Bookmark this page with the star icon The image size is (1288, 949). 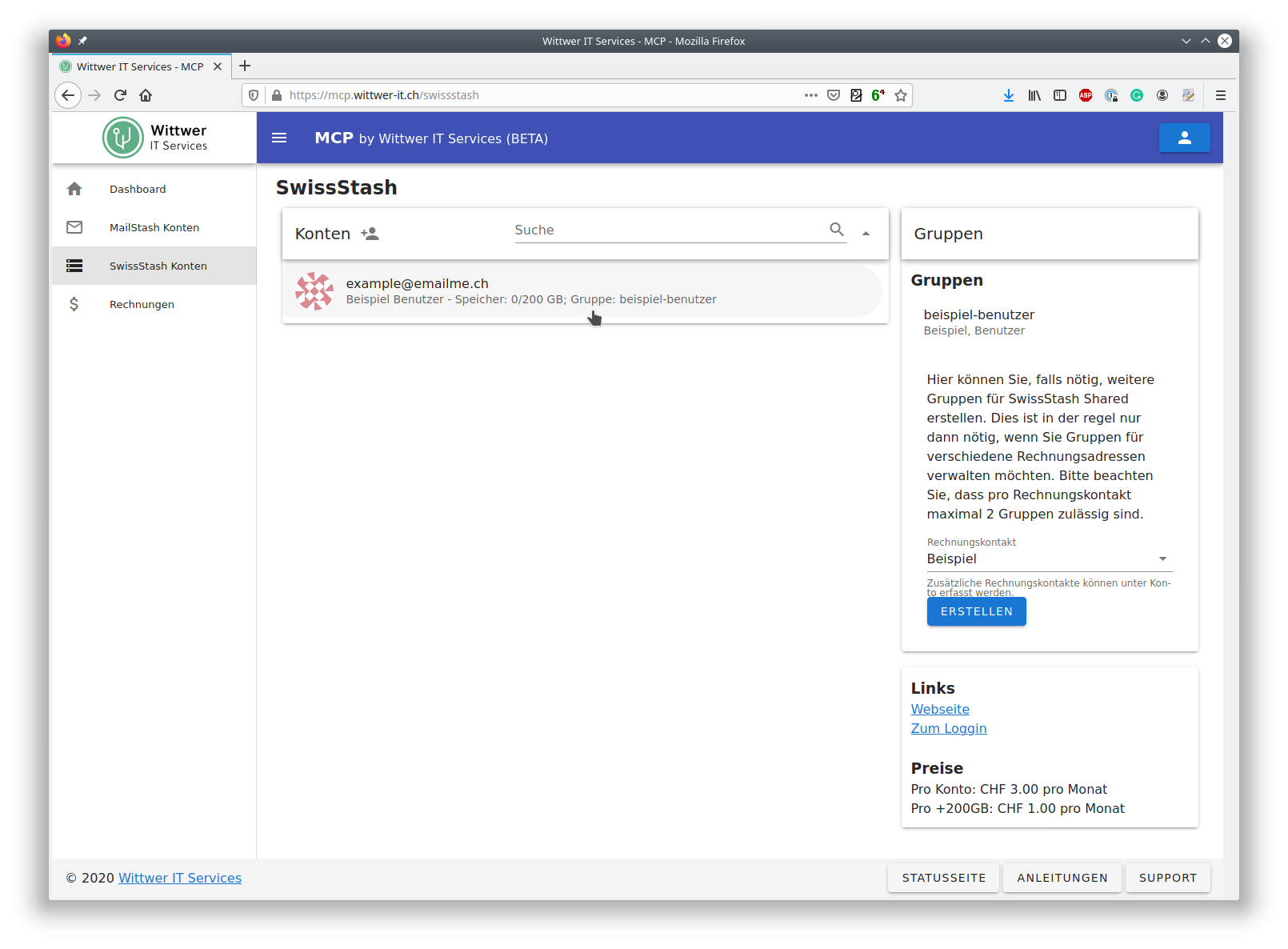click(901, 95)
